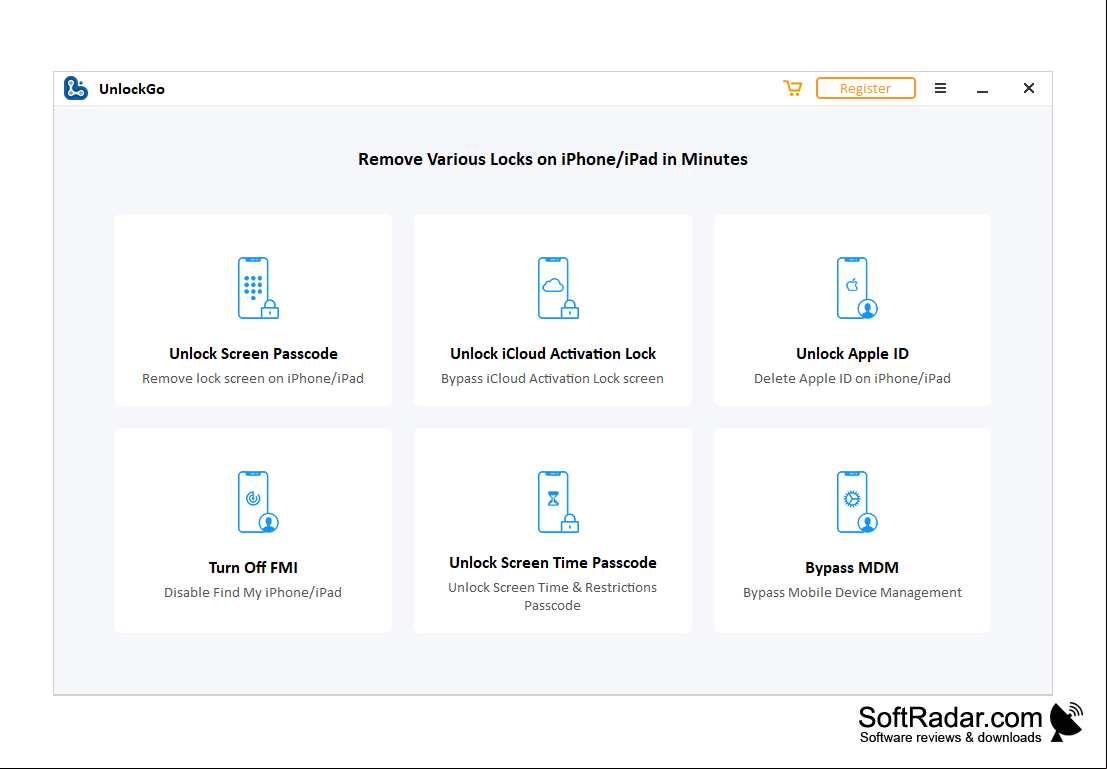Select the Unlock Apple ID title
1107x769 pixels.
852,354
